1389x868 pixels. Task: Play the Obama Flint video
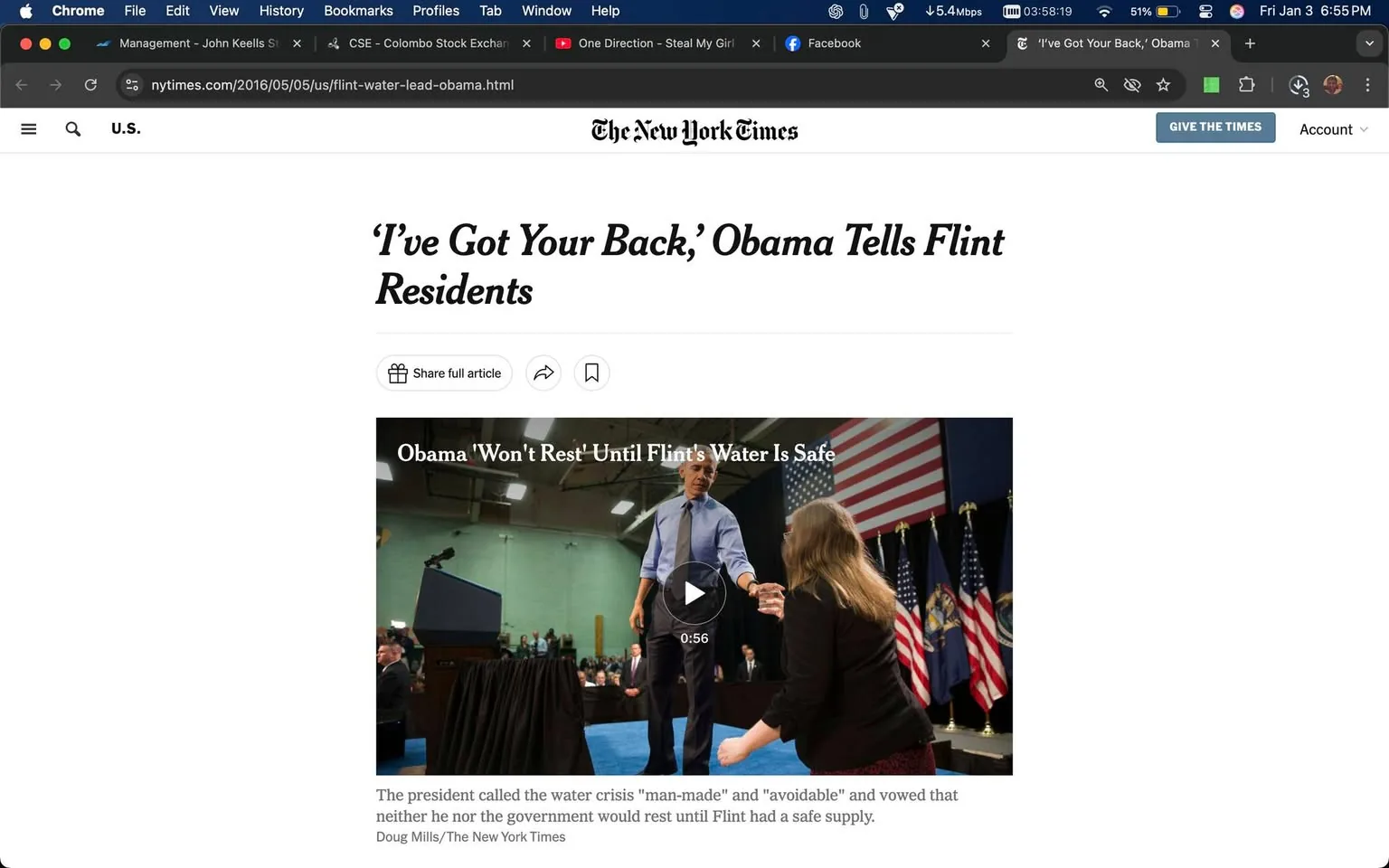click(694, 593)
